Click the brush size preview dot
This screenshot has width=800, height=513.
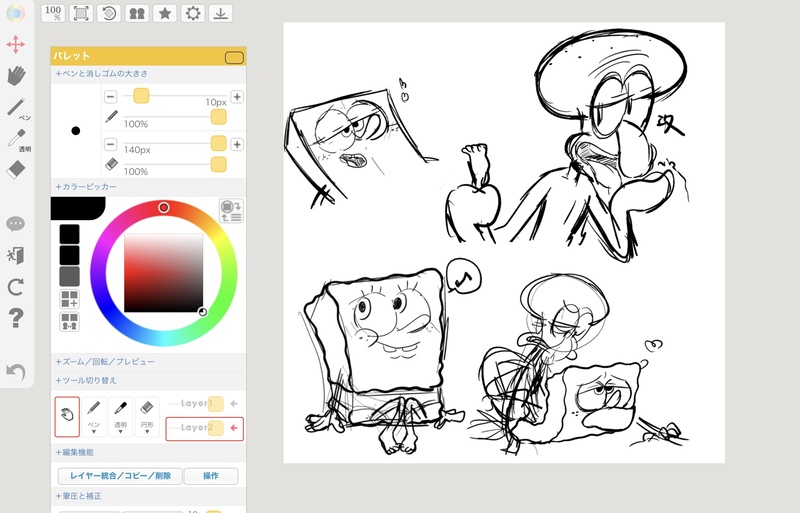coord(76,131)
